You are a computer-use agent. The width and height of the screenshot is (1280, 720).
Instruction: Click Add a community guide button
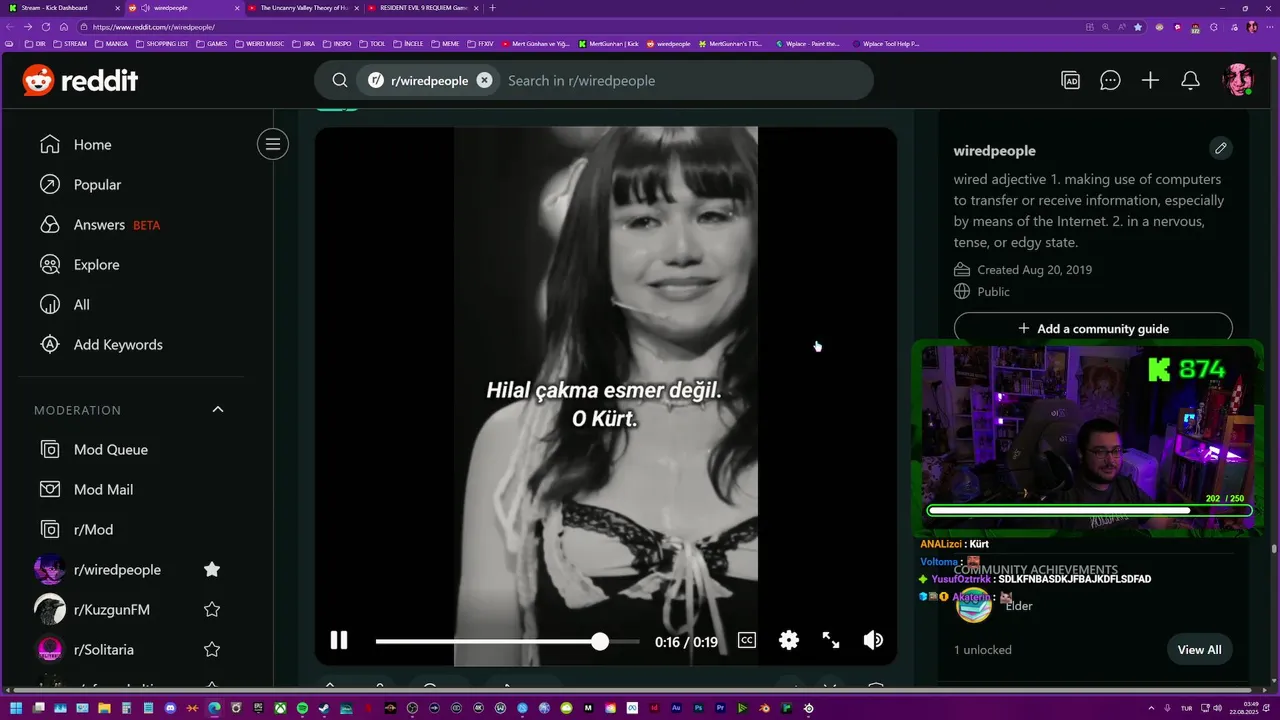[x=1093, y=328]
